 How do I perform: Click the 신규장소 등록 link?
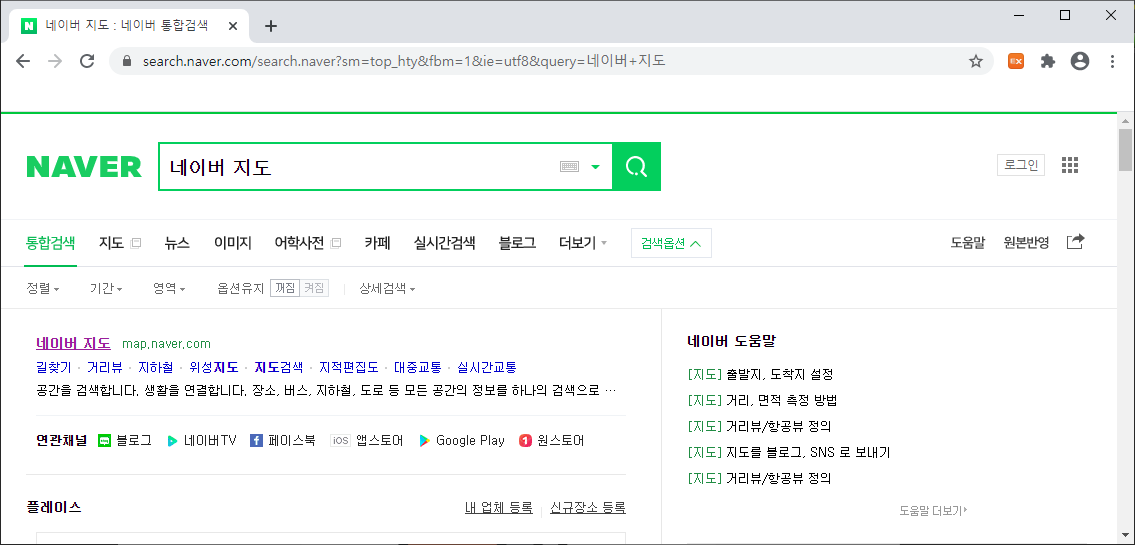pyautogui.click(x=588, y=507)
